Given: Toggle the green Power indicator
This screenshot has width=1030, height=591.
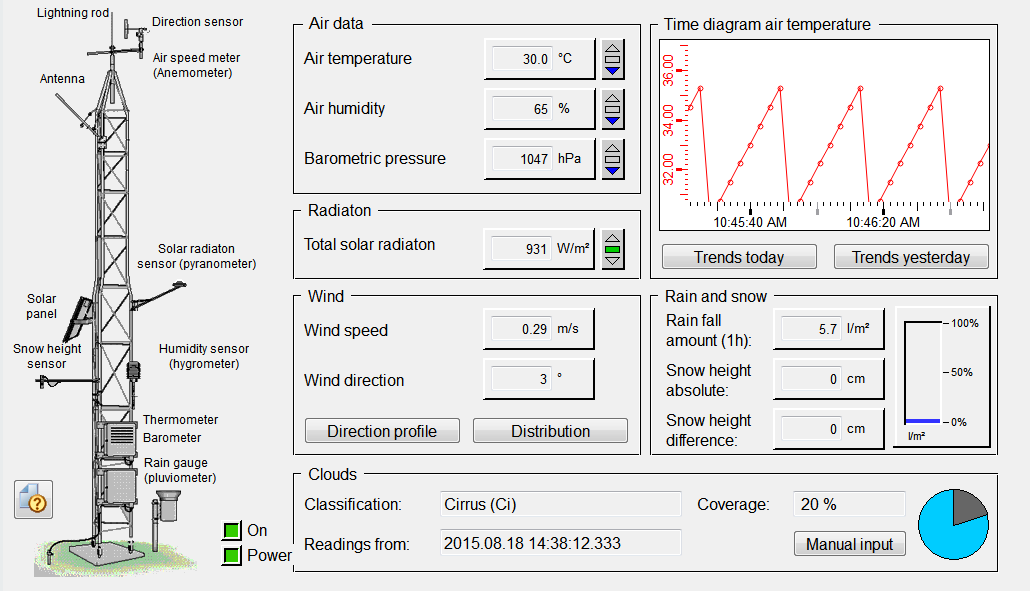Looking at the screenshot, I should coord(232,555).
